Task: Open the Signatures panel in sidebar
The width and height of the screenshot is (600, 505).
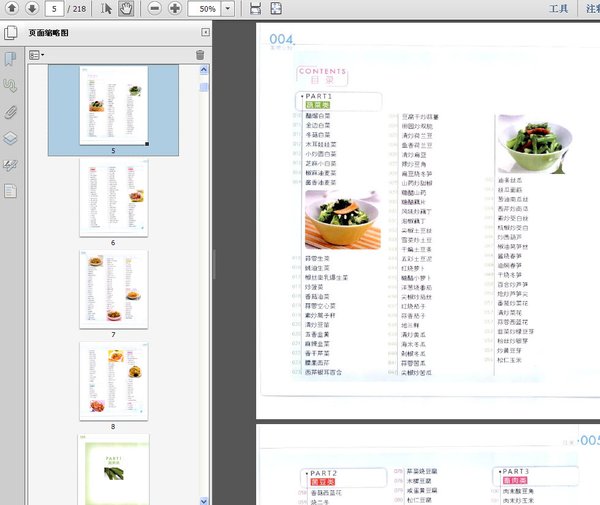Action: (x=10, y=164)
